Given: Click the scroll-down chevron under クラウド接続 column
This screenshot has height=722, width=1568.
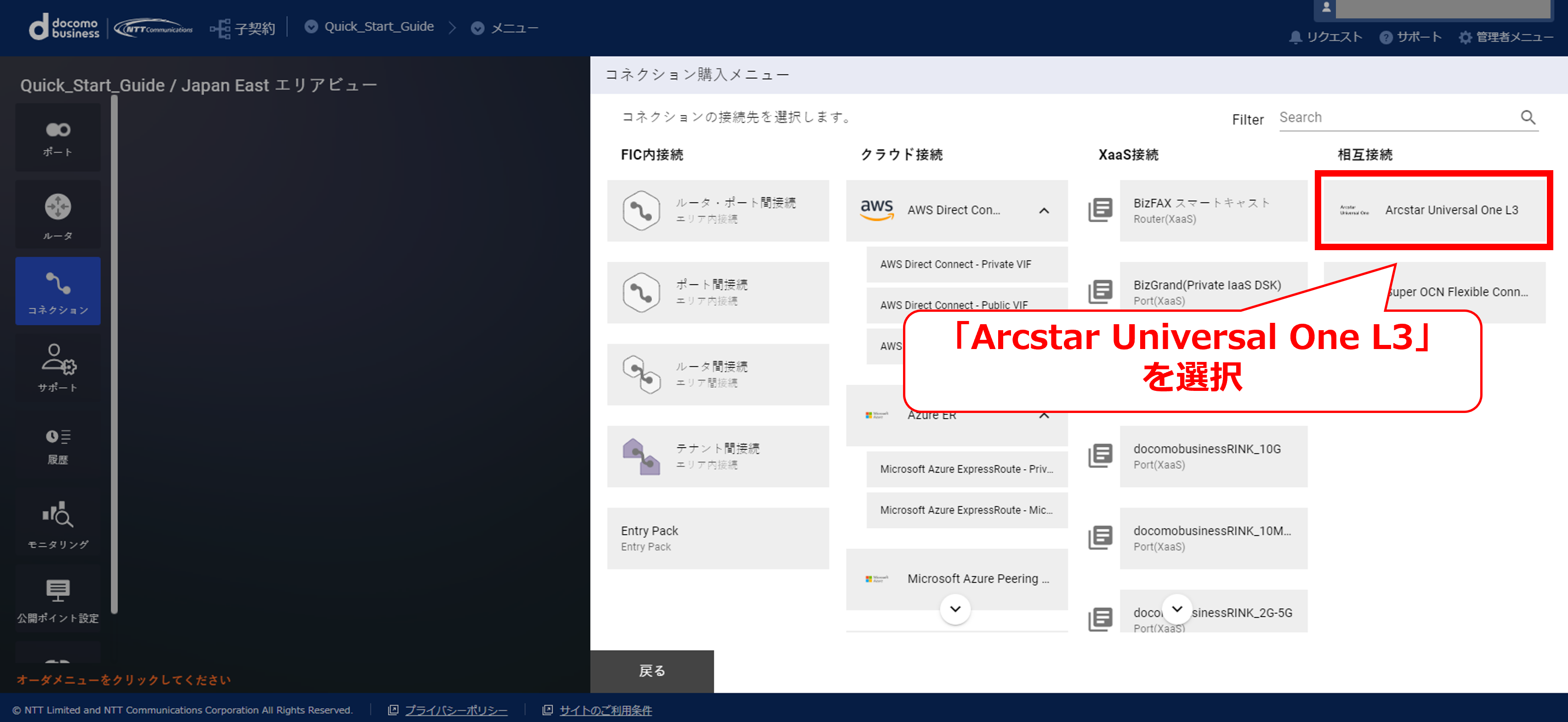Looking at the screenshot, I should 955,609.
